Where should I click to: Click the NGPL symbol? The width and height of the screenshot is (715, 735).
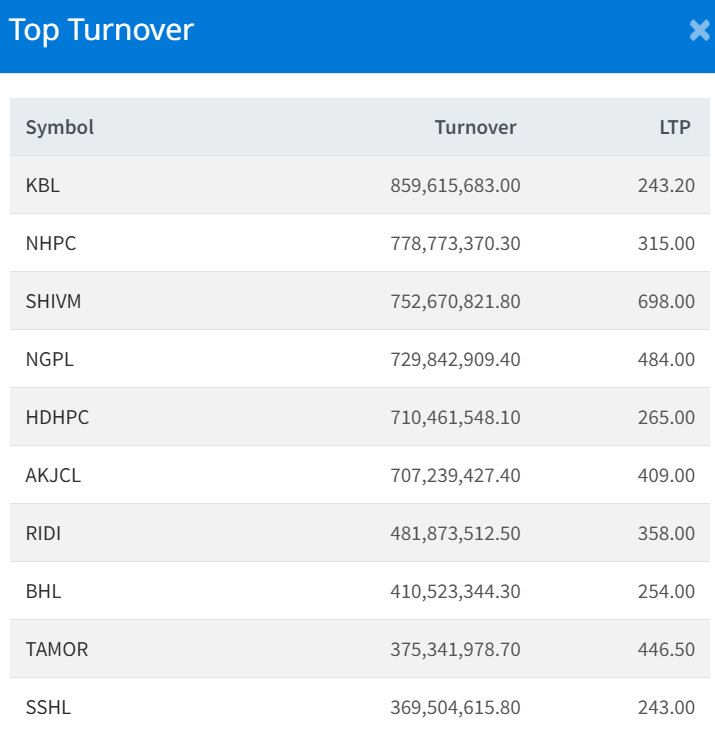[49, 359]
